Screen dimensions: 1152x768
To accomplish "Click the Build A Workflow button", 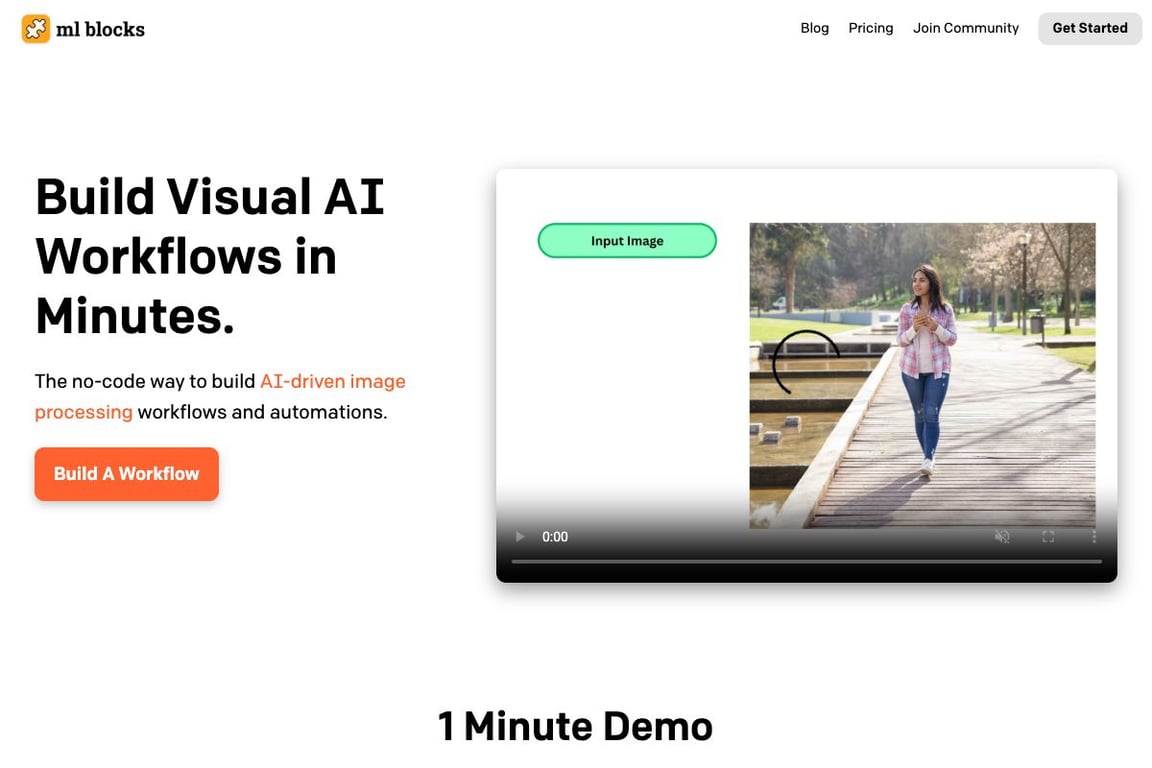I will (126, 474).
